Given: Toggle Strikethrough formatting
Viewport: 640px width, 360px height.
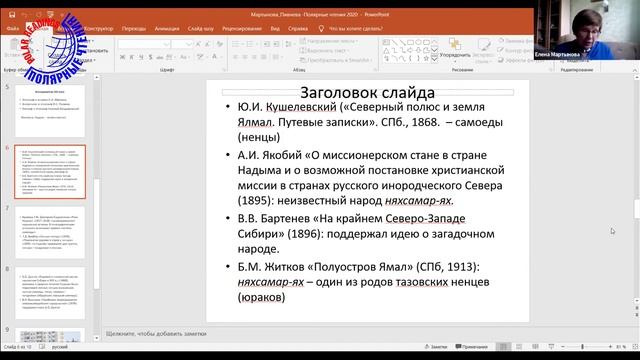Looking at the screenshot, I should tap(160, 57).
